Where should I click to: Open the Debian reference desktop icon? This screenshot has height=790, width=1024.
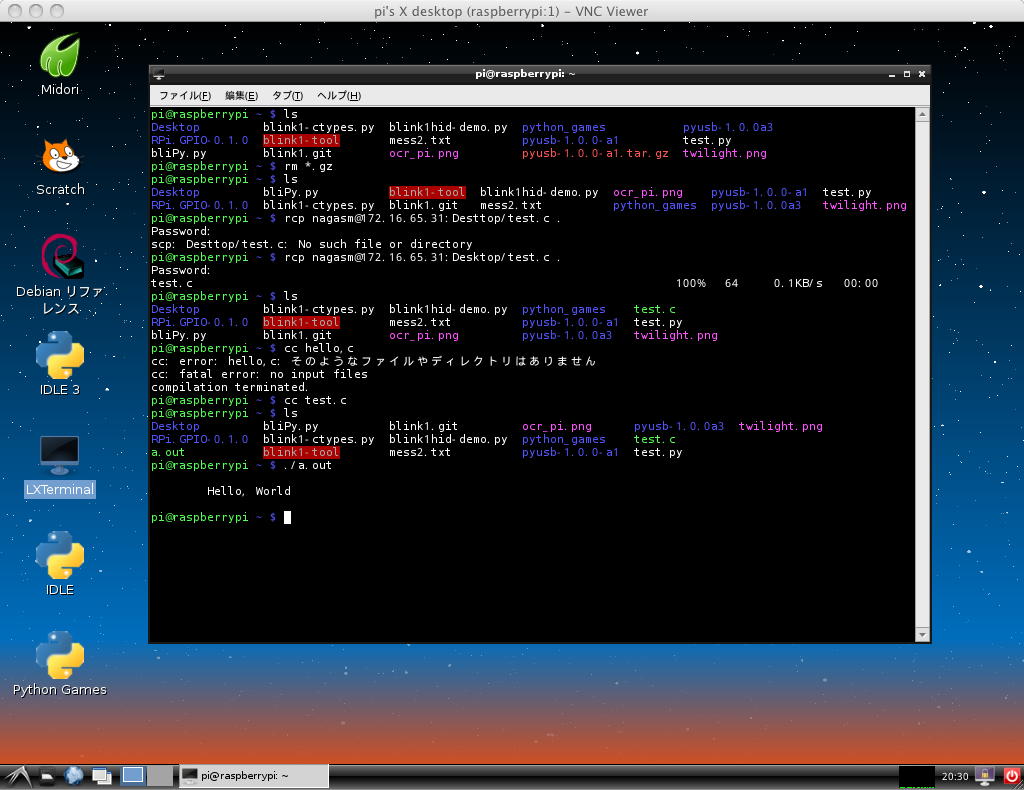pos(60,274)
